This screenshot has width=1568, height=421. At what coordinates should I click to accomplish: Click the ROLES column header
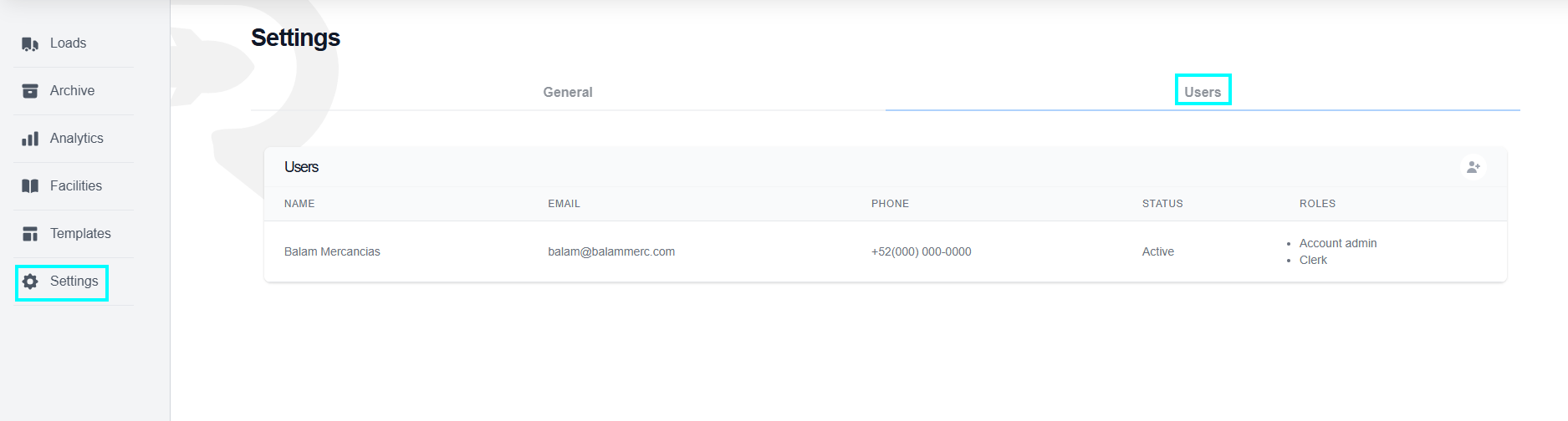pos(1317,204)
